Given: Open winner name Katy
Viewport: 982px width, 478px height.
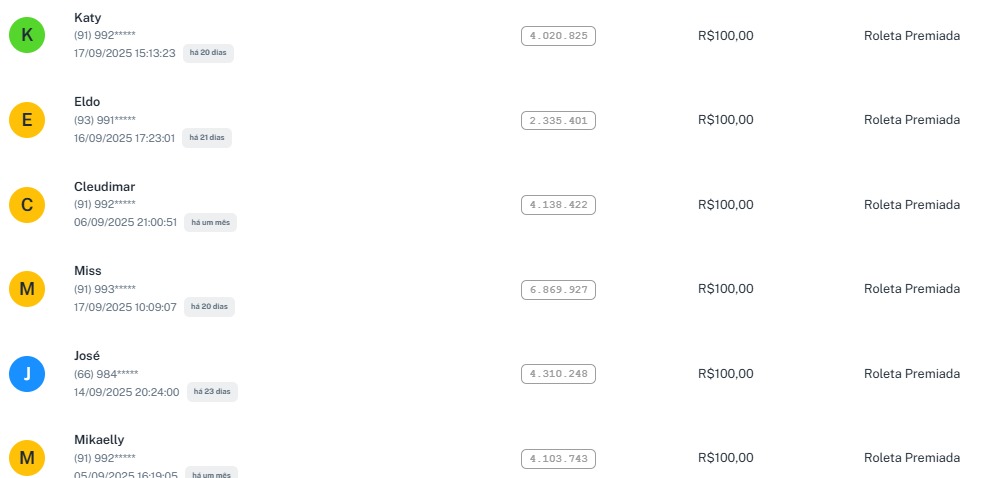Looking at the screenshot, I should pyautogui.click(x=88, y=18).
